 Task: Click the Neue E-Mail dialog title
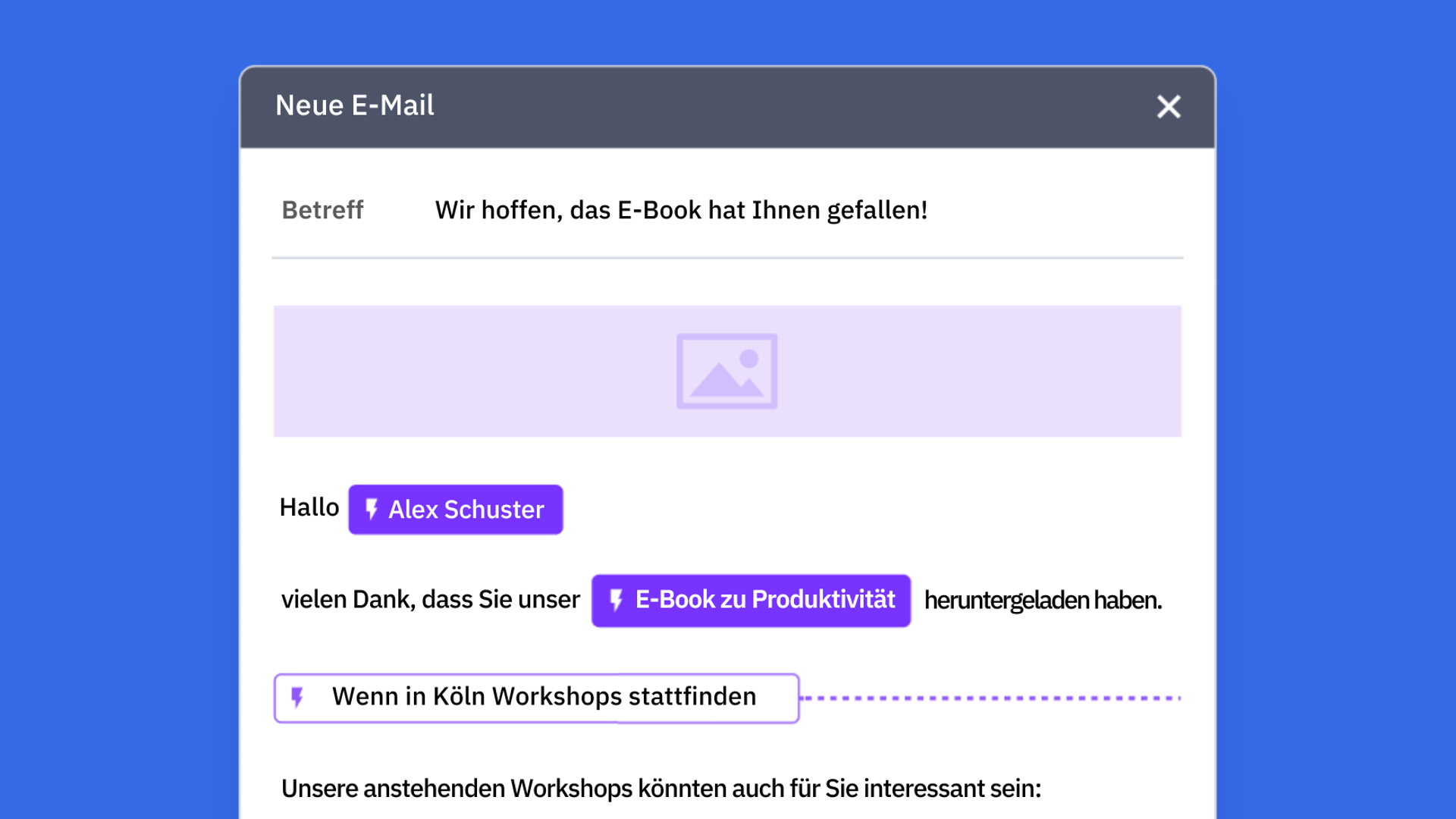354,105
